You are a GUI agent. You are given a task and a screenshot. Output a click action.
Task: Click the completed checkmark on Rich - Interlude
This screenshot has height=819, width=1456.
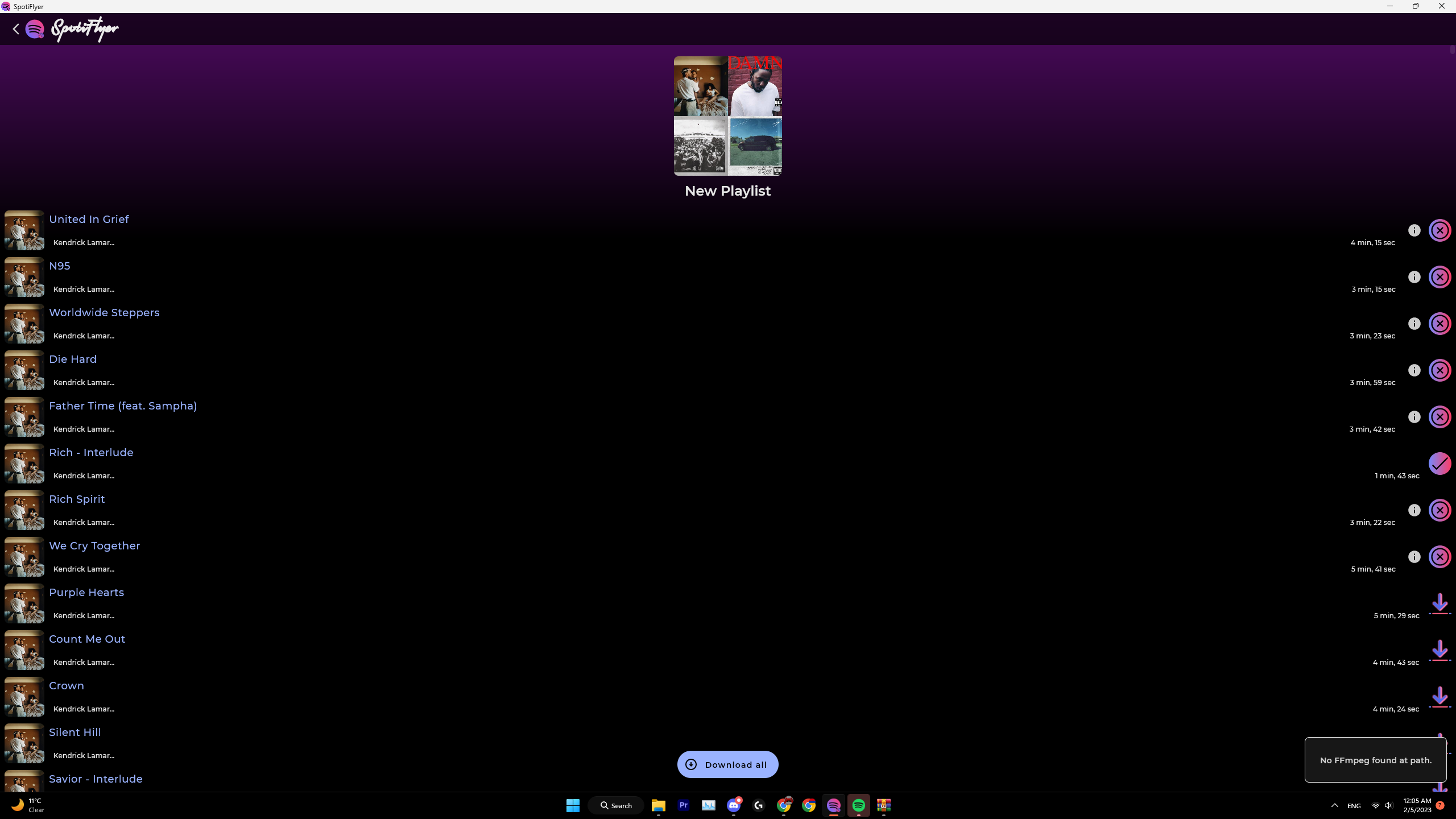tap(1440, 464)
